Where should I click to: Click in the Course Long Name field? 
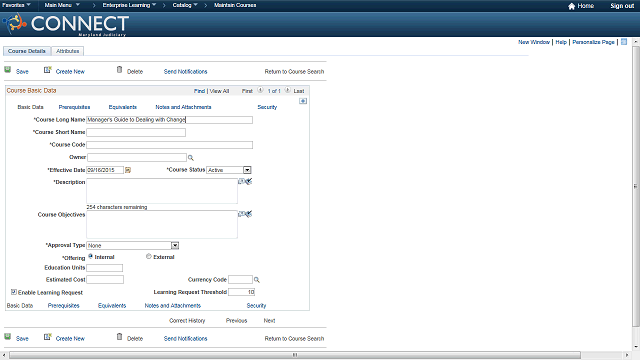coord(169,120)
